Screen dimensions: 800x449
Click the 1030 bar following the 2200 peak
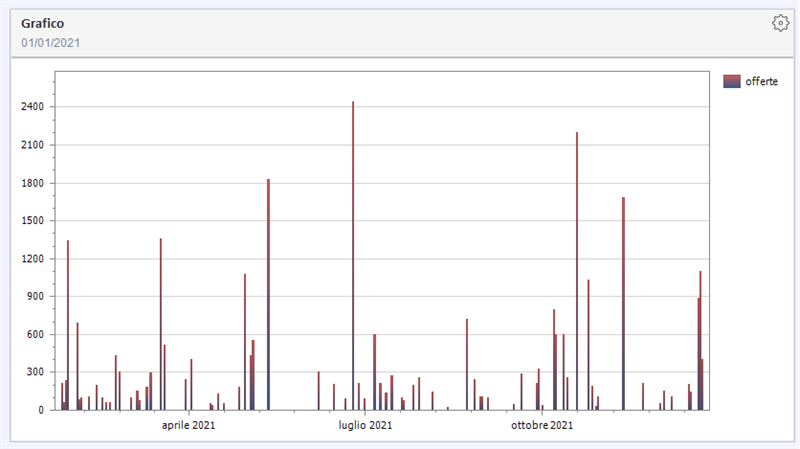pyautogui.click(x=588, y=344)
